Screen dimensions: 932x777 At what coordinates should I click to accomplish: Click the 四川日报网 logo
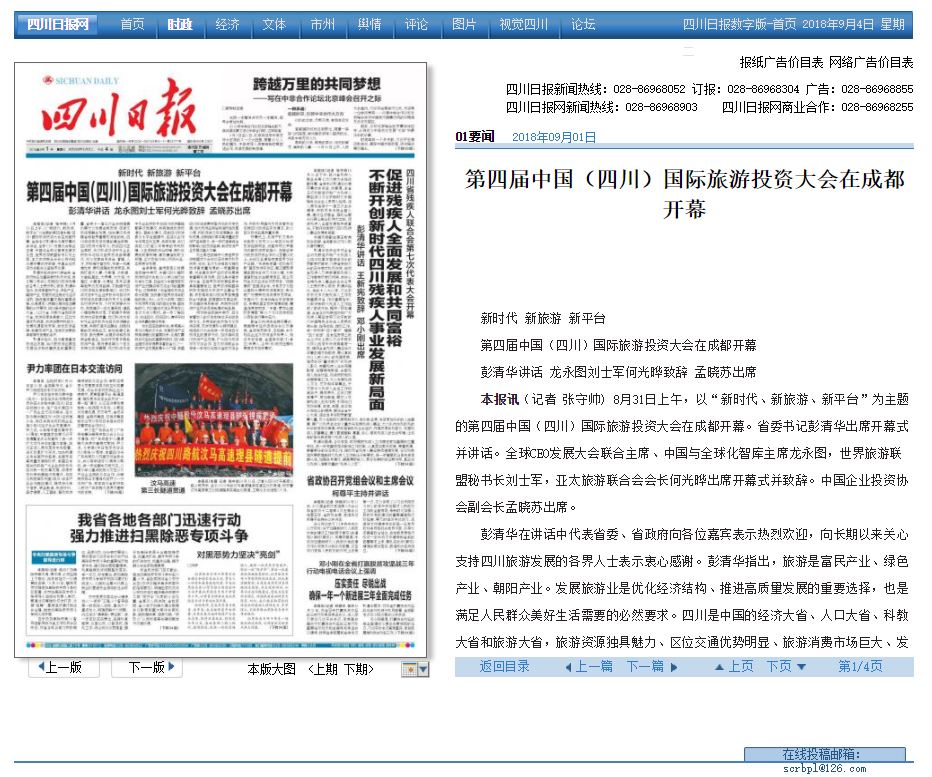pos(58,25)
